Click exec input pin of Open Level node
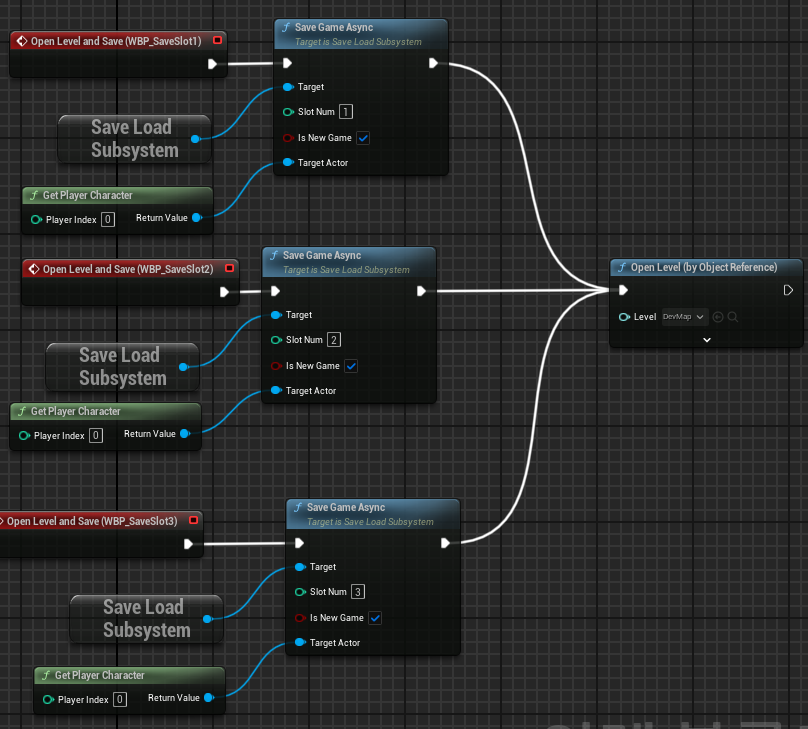This screenshot has width=808, height=729. tap(623, 290)
